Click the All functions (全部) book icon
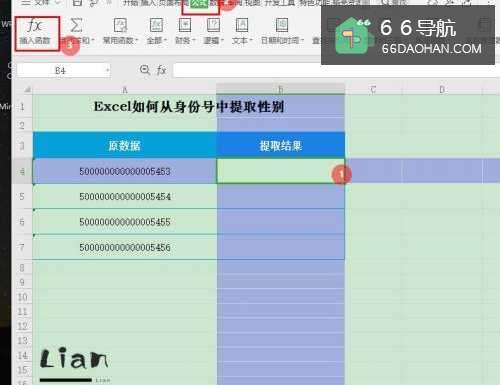Viewport: 500px width, 385px height. [156, 25]
